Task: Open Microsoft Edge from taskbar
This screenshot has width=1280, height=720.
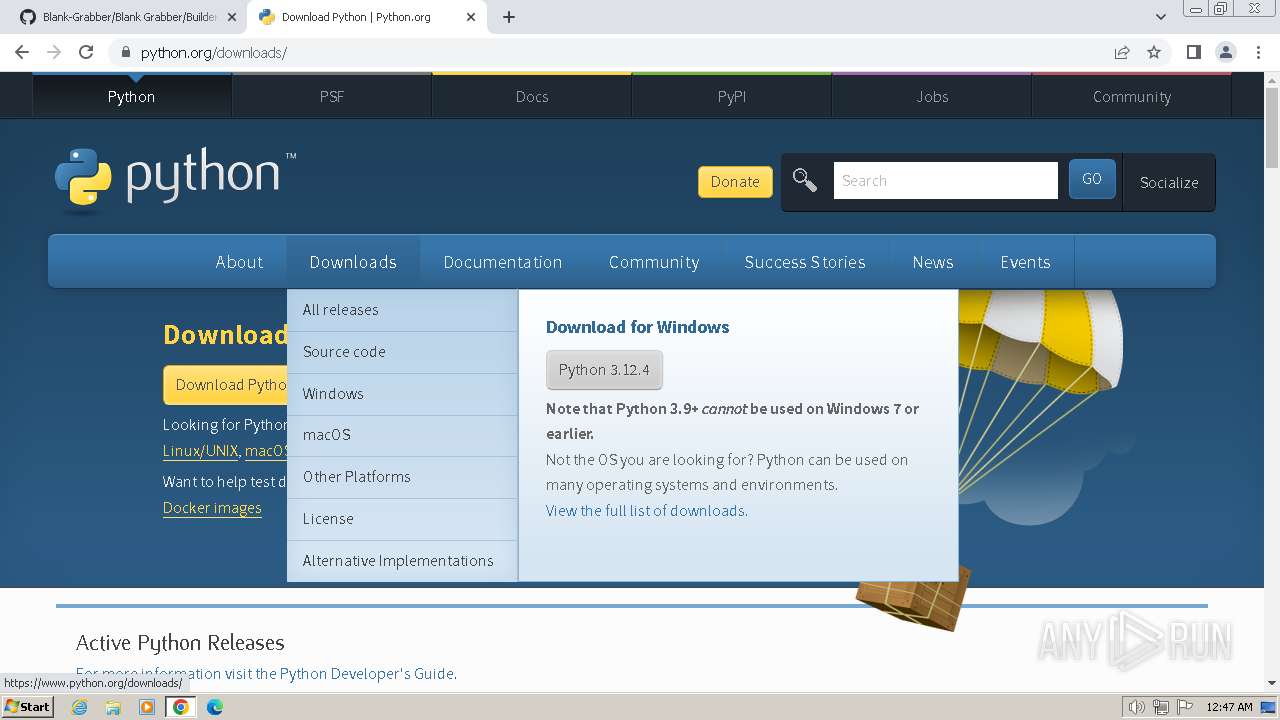Action: (215, 707)
